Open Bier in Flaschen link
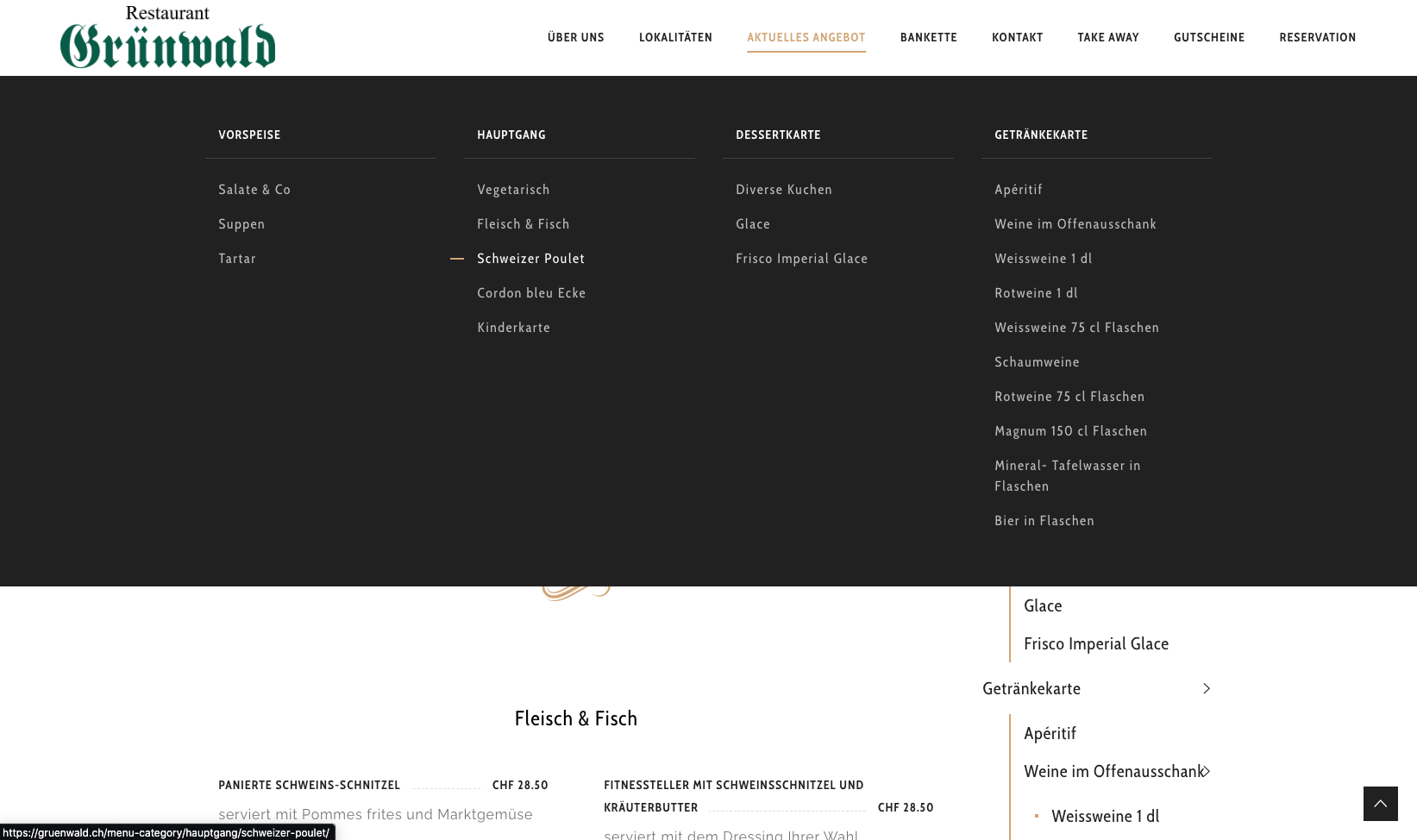 point(1044,521)
